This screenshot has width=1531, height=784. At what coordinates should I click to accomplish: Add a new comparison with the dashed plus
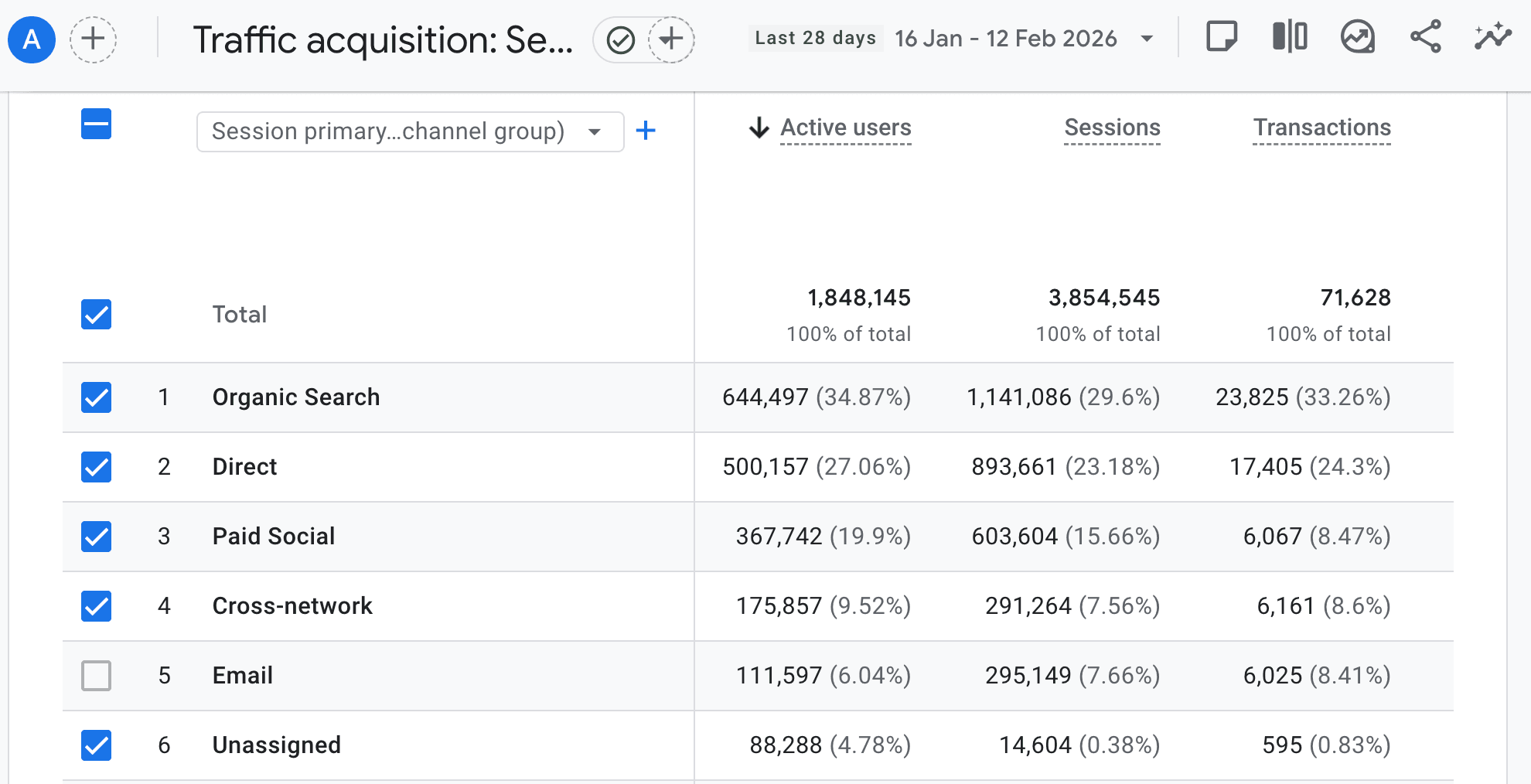click(94, 39)
